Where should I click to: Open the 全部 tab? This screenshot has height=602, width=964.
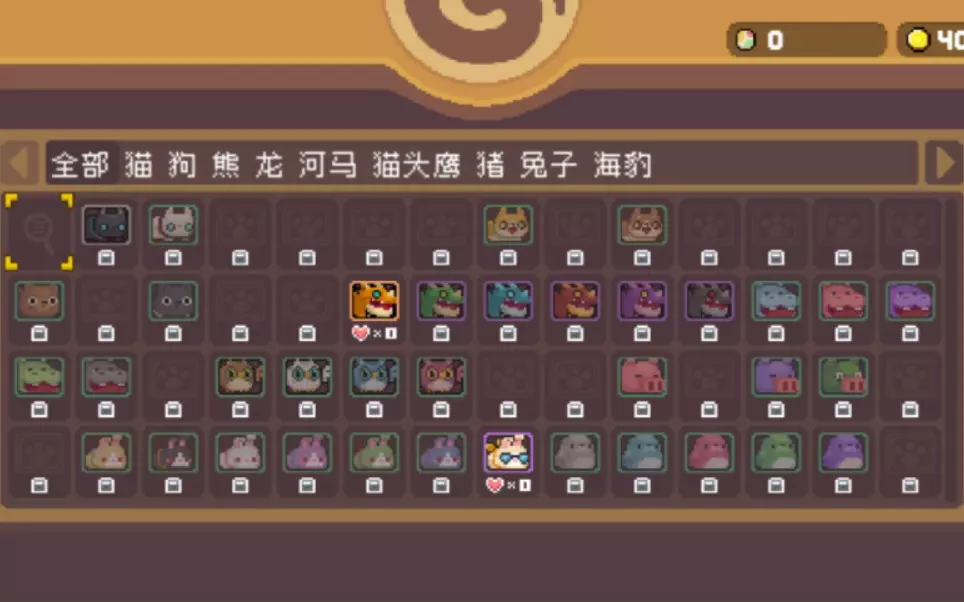pyautogui.click(x=80, y=165)
